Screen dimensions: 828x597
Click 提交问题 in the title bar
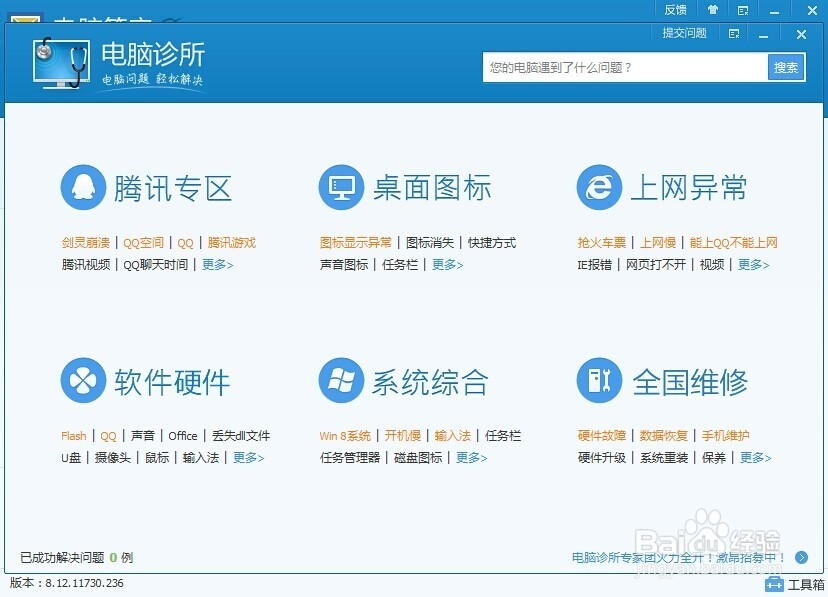(x=684, y=33)
